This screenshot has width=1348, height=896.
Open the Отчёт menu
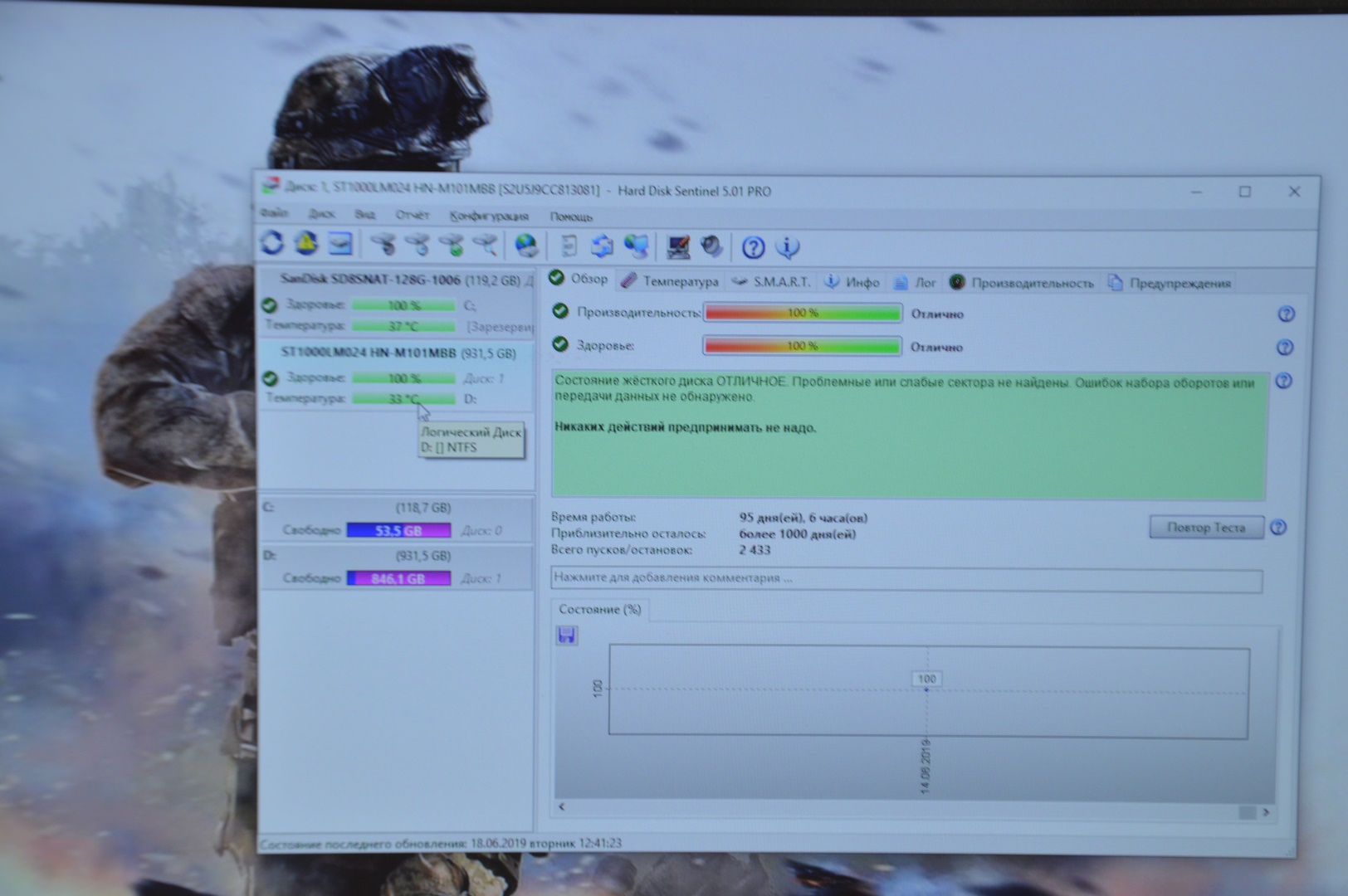412,216
